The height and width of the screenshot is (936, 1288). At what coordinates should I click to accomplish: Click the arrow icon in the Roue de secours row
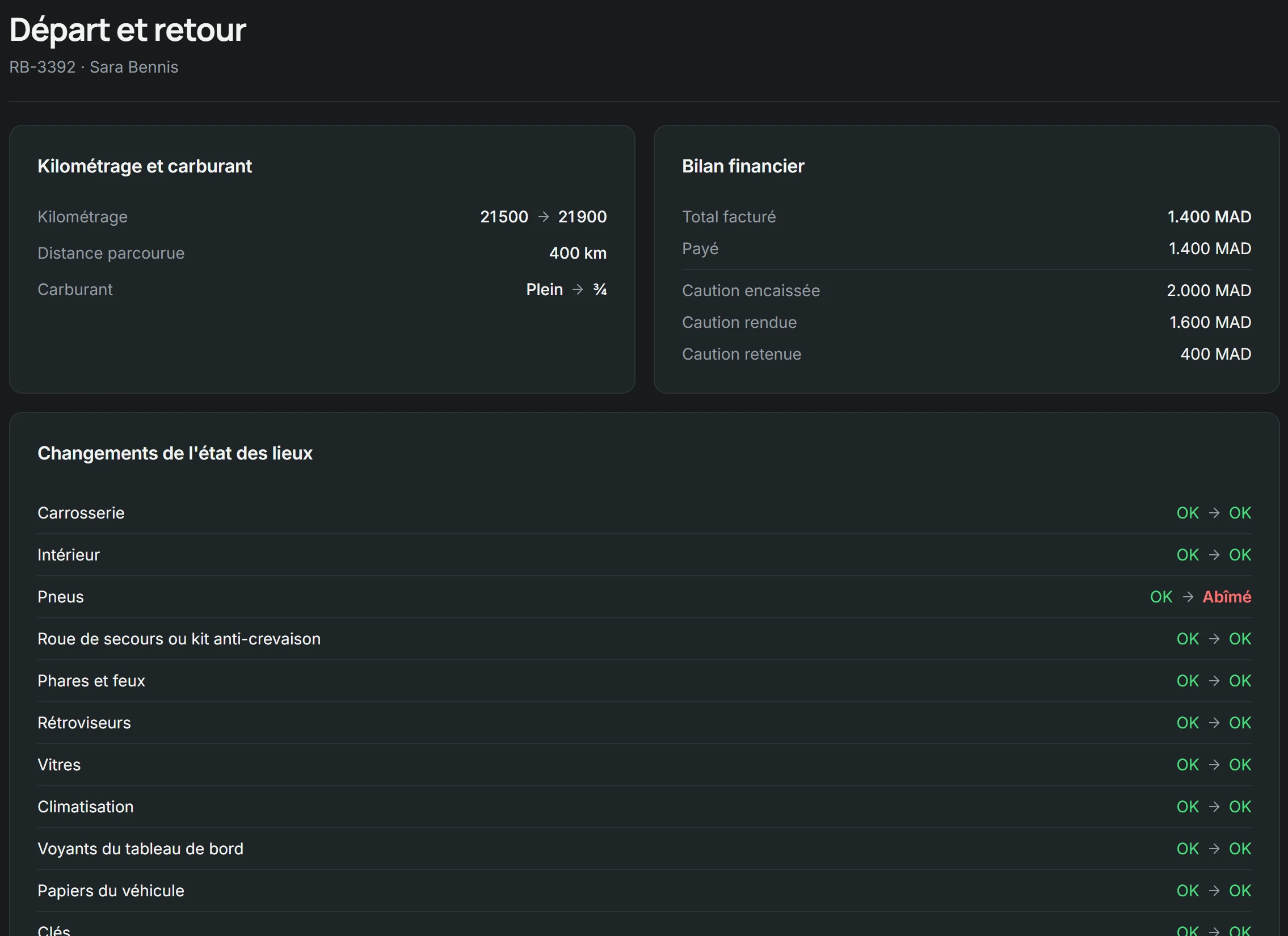click(x=1214, y=639)
